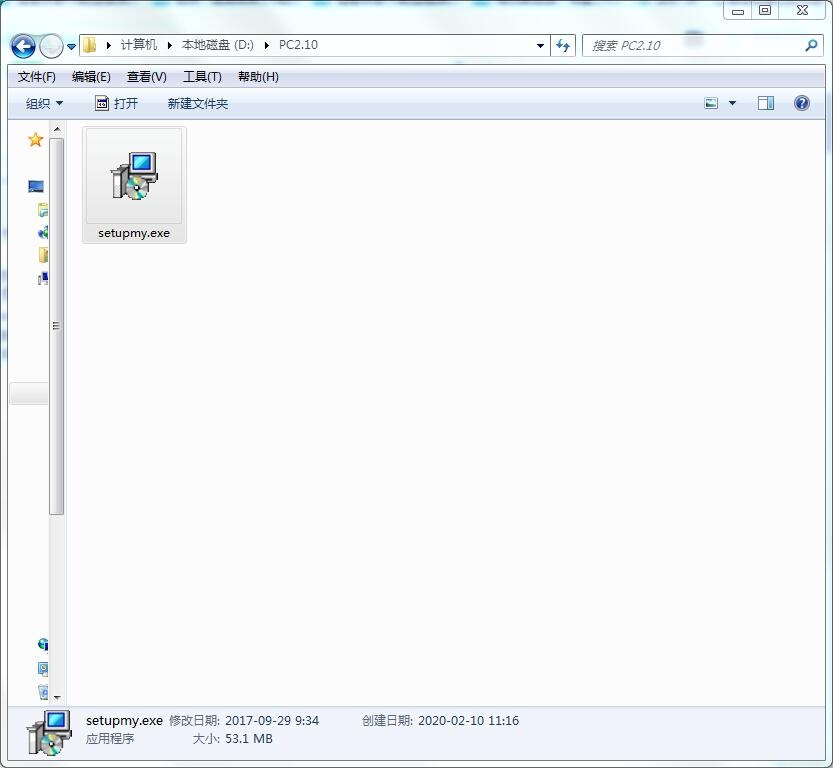Click the change view icon
Image resolution: width=833 pixels, height=768 pixels.
coord(711,103)
